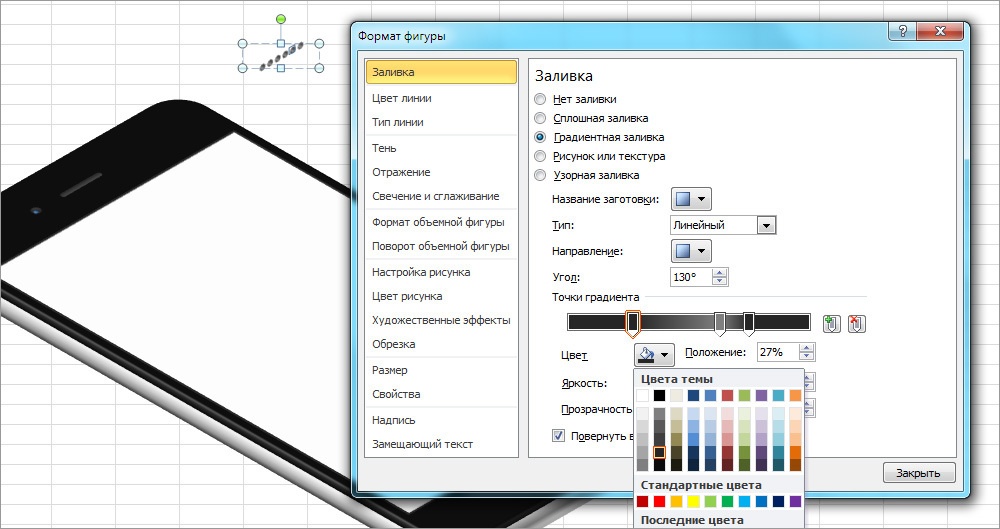The width and height of the screenshot is (1000, 529).
Task: Pick orange from the standard colors
Action: tap(677, 502)
